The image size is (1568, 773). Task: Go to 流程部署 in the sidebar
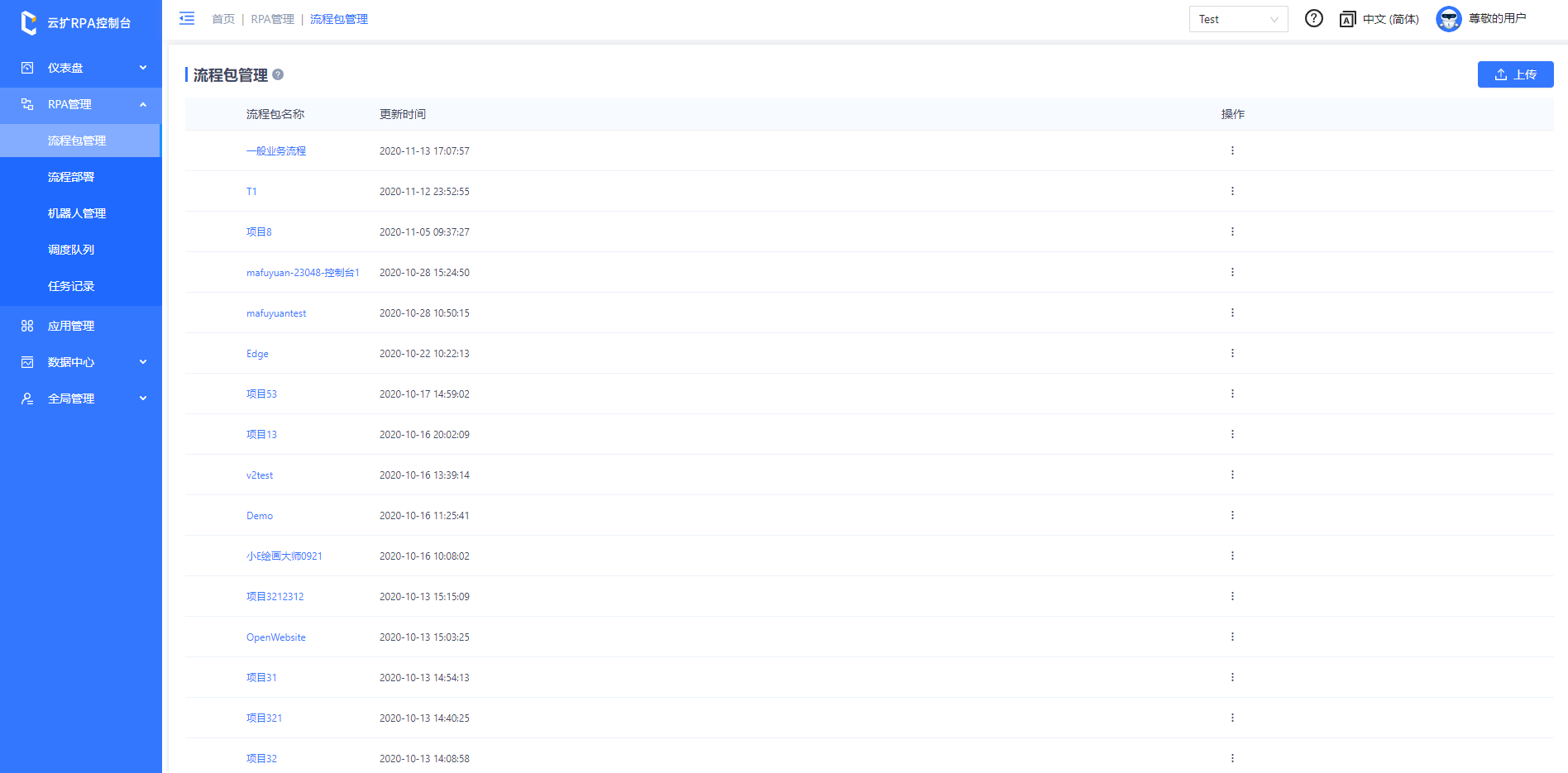71,177
